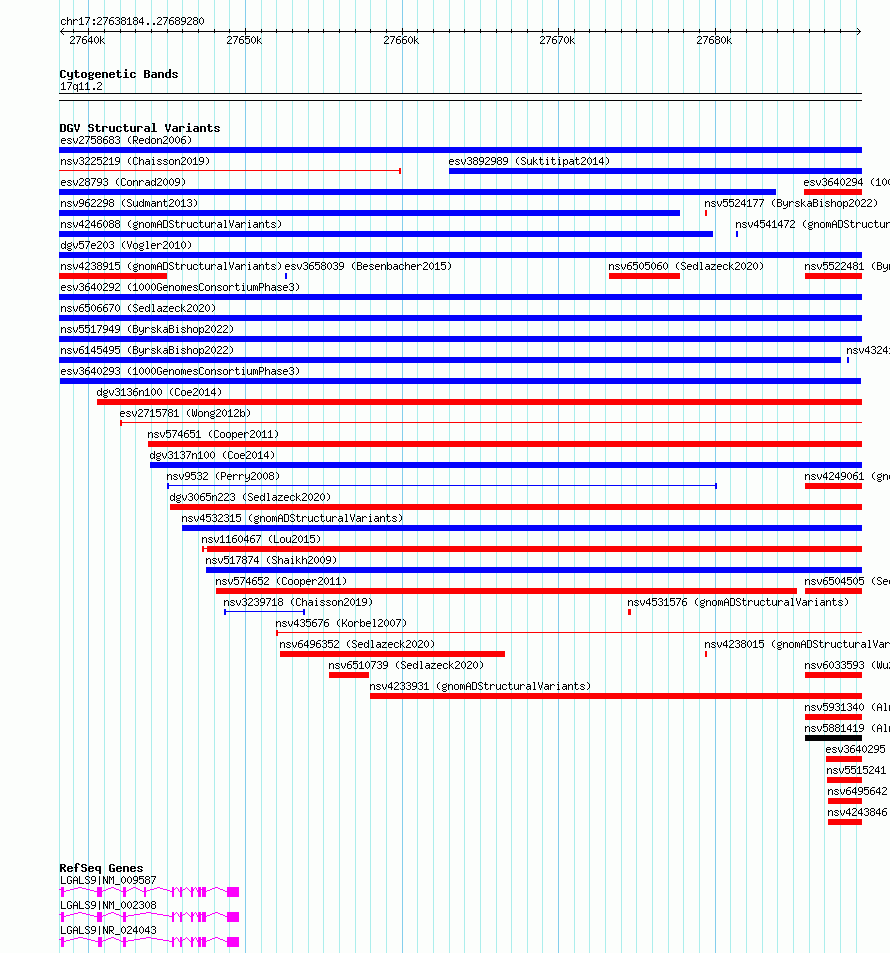Screen dimensions: 890x953
Task: Select red bar under nsv6496352
Action: (x=392, y=654)
